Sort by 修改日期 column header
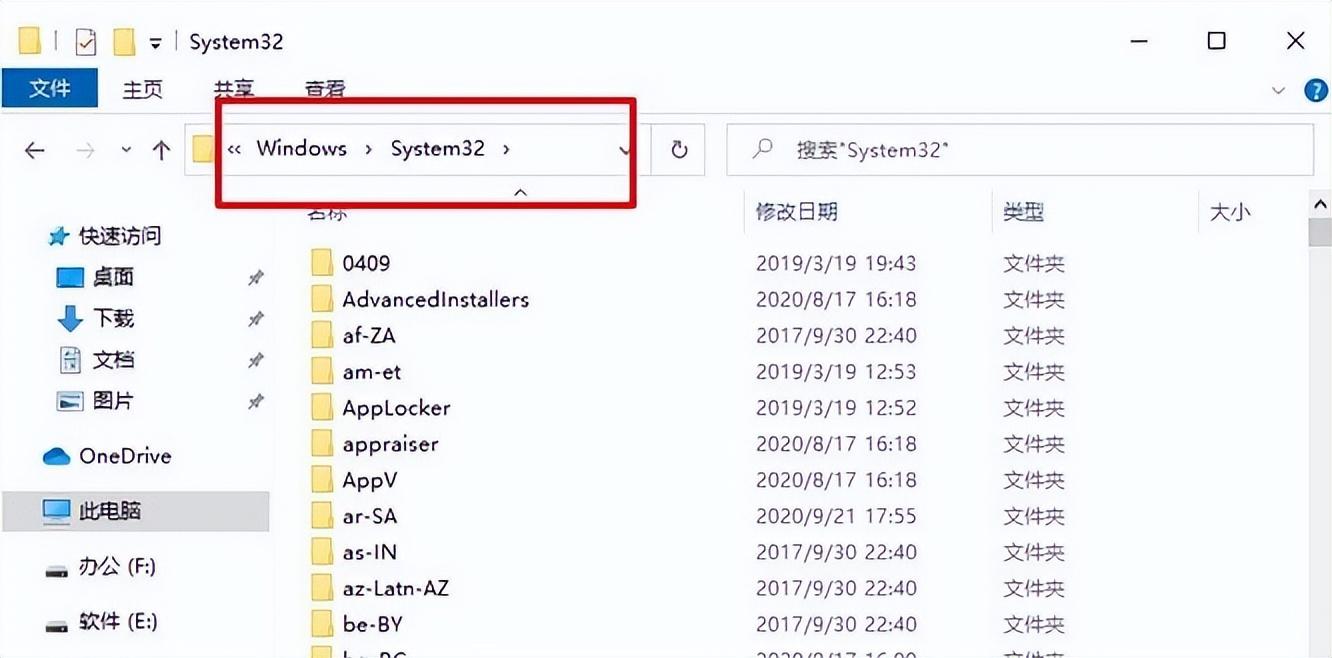Viewport: 1332px width, 658px height. pos(797,212)
